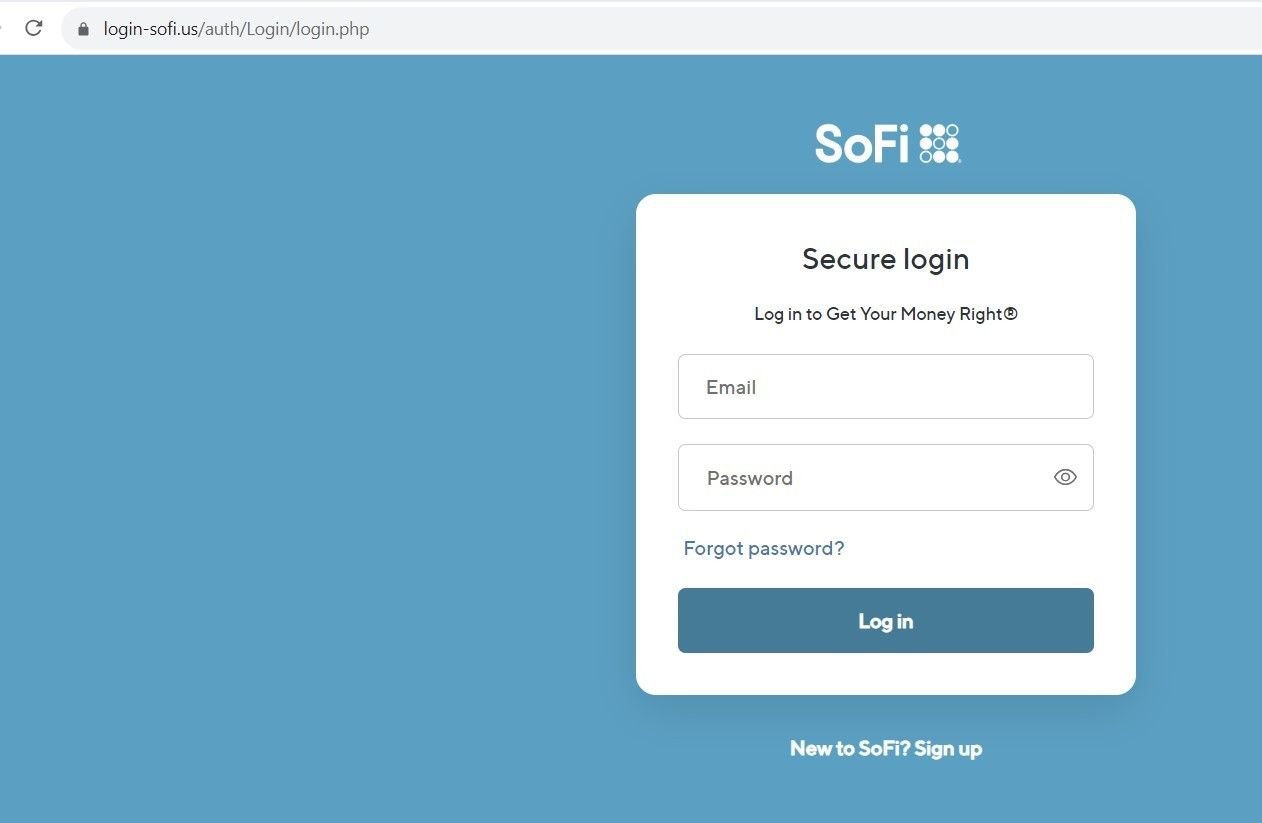Click the SoFi dotted grid emblem

(x=939, y=144)
